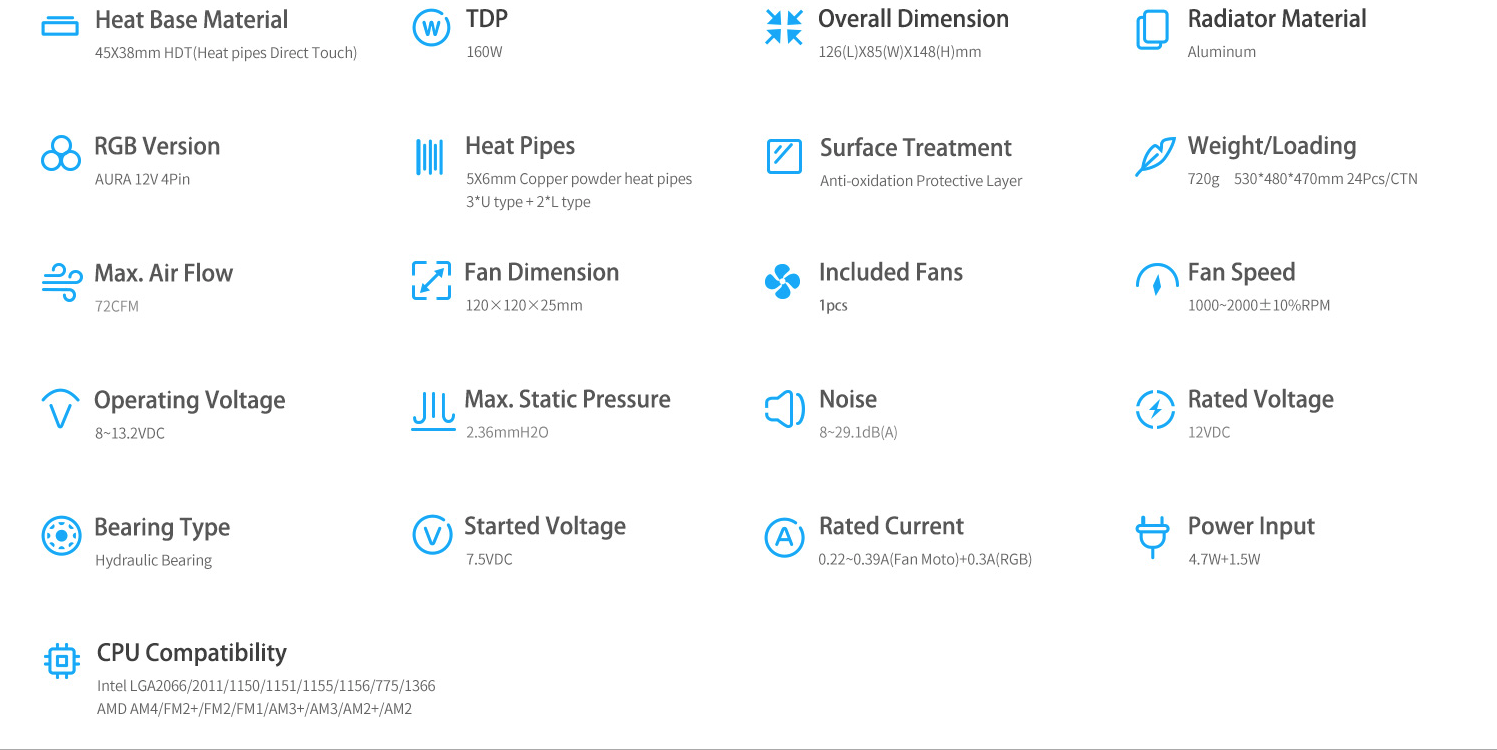
Task: Click the CPU Compatibility chip icon
Action: point(62,661)
